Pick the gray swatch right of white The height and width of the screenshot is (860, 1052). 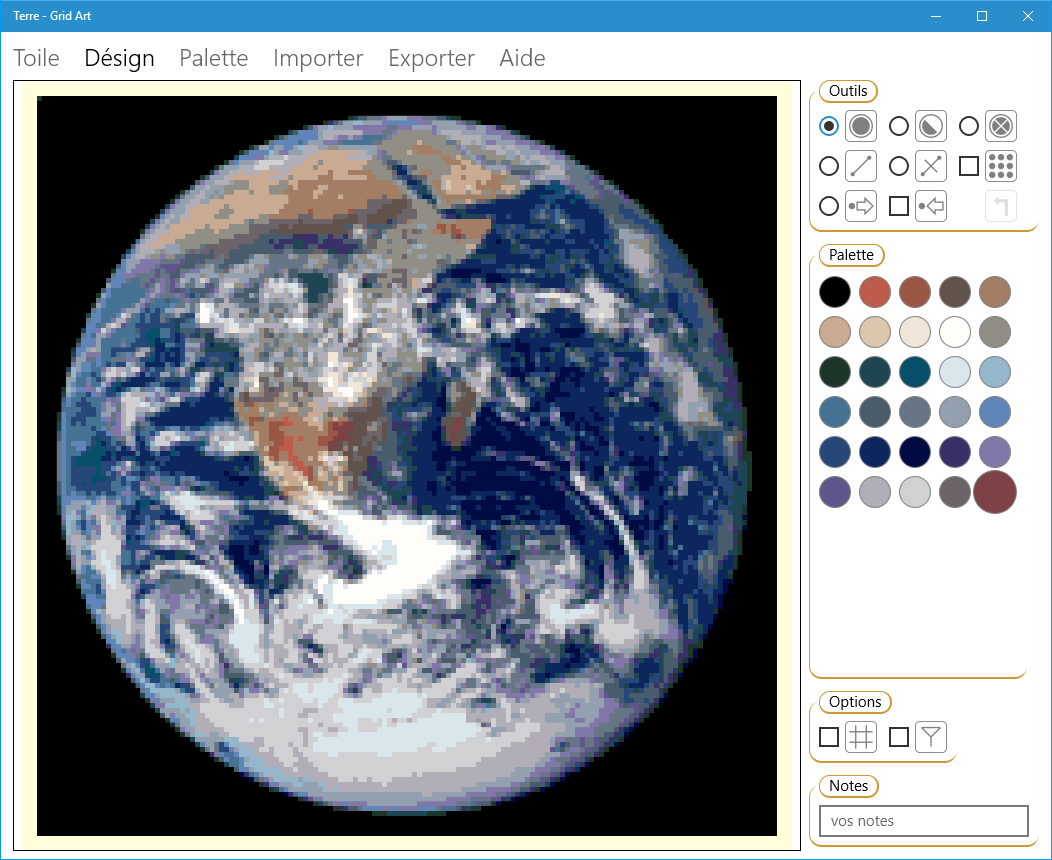click(994, 332)
